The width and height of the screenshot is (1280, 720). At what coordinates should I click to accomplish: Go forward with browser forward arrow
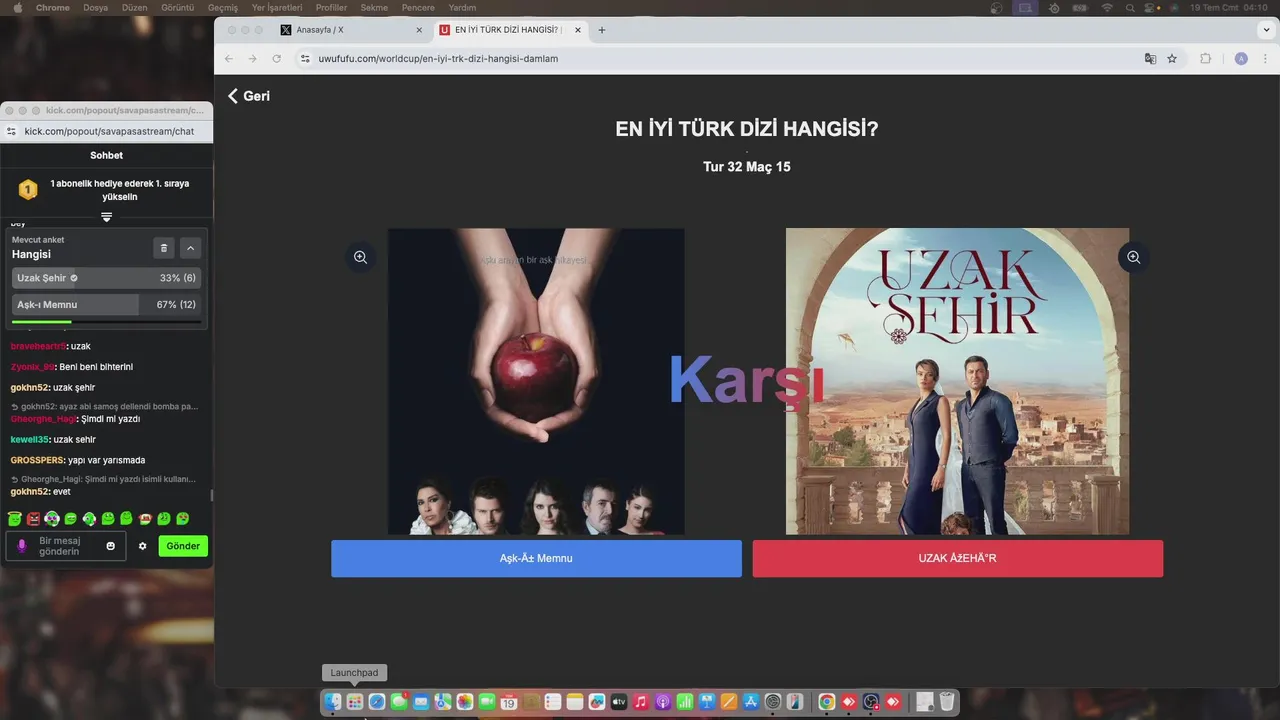(252, 59)
